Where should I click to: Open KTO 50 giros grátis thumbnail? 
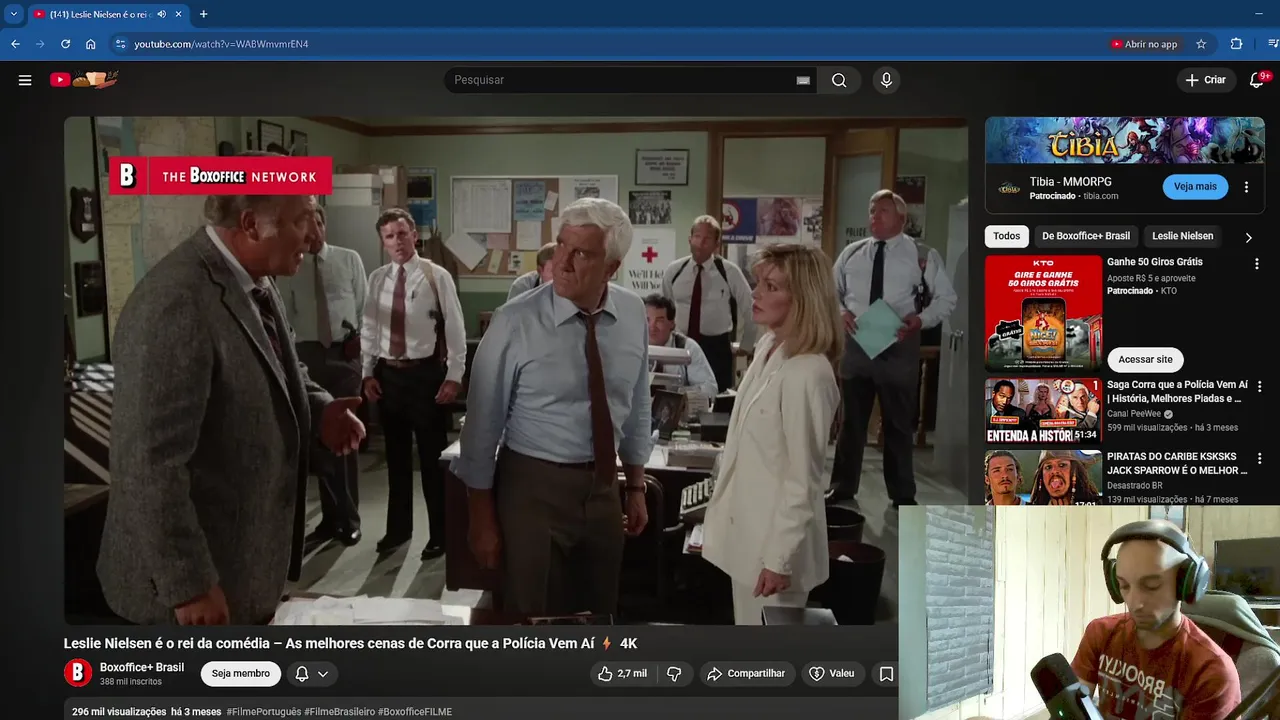(1043, 313)
